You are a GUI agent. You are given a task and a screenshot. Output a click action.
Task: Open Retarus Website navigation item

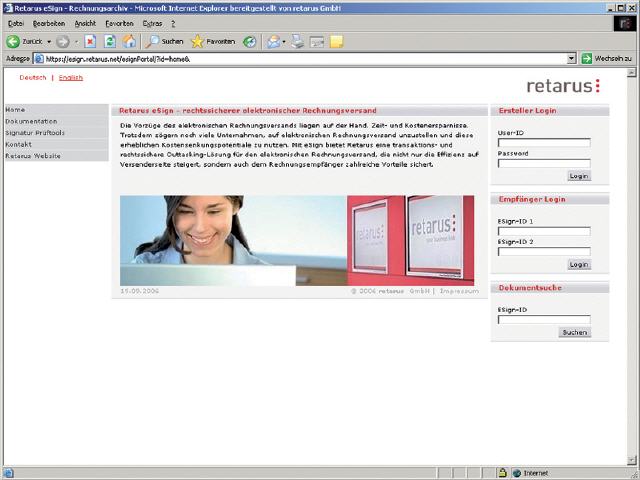pyautogui.click(x=57, y=156)
